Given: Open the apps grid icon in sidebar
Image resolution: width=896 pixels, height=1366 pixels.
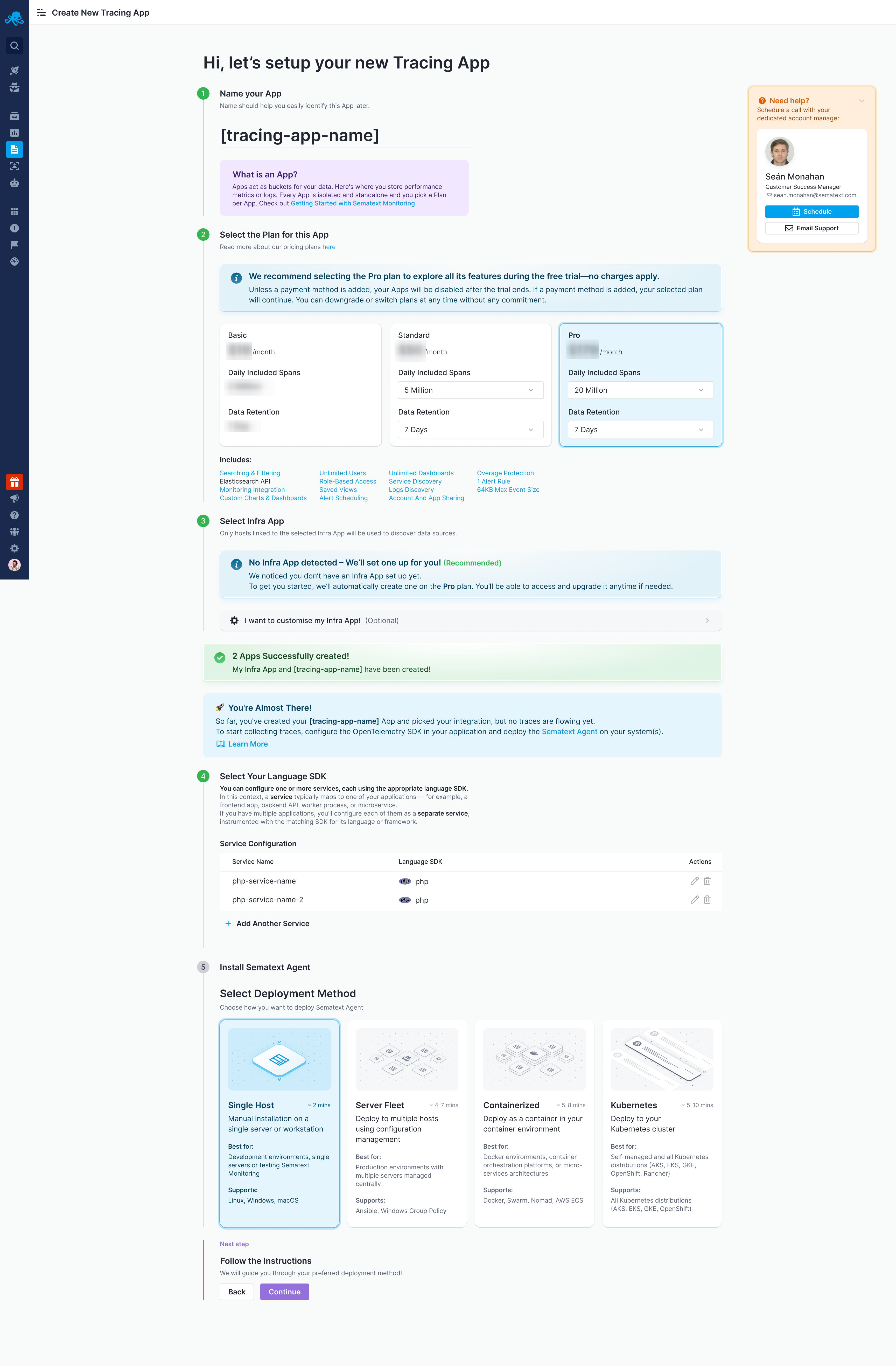Looking at the screenshot, I should (14, 211).
